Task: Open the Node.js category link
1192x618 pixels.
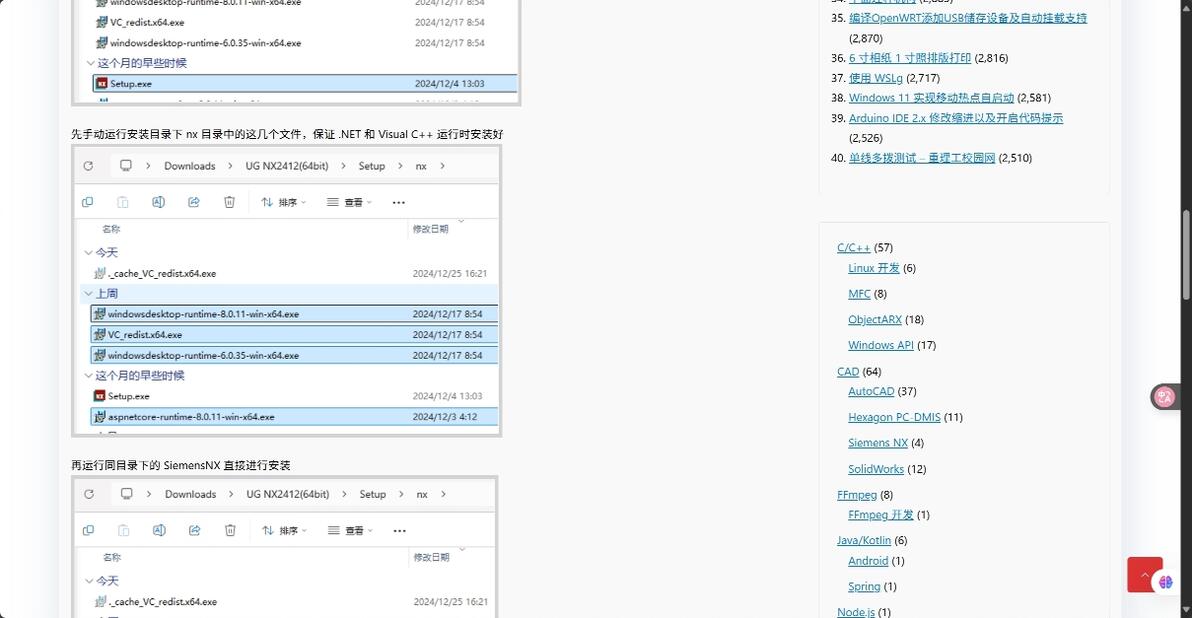Action: click(x=856, y=612)
